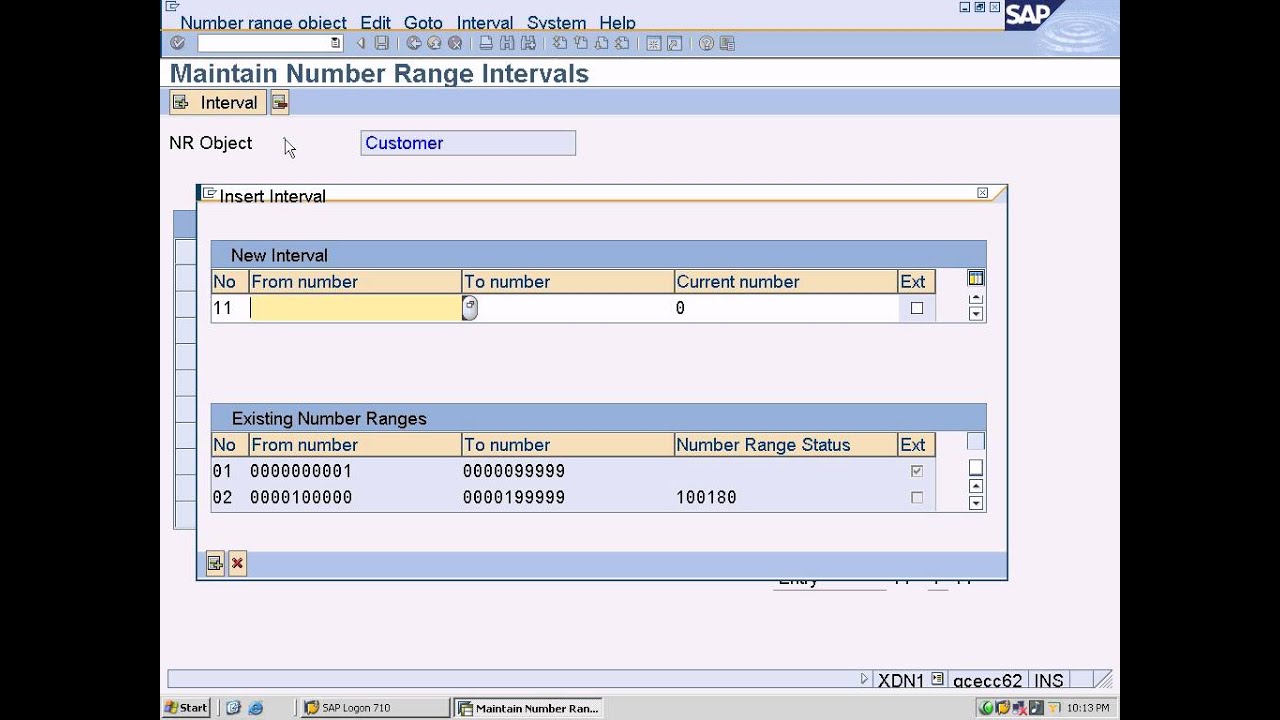The image size is (1280, 720).
Task: Open the Edit menu
Action: 376,22
